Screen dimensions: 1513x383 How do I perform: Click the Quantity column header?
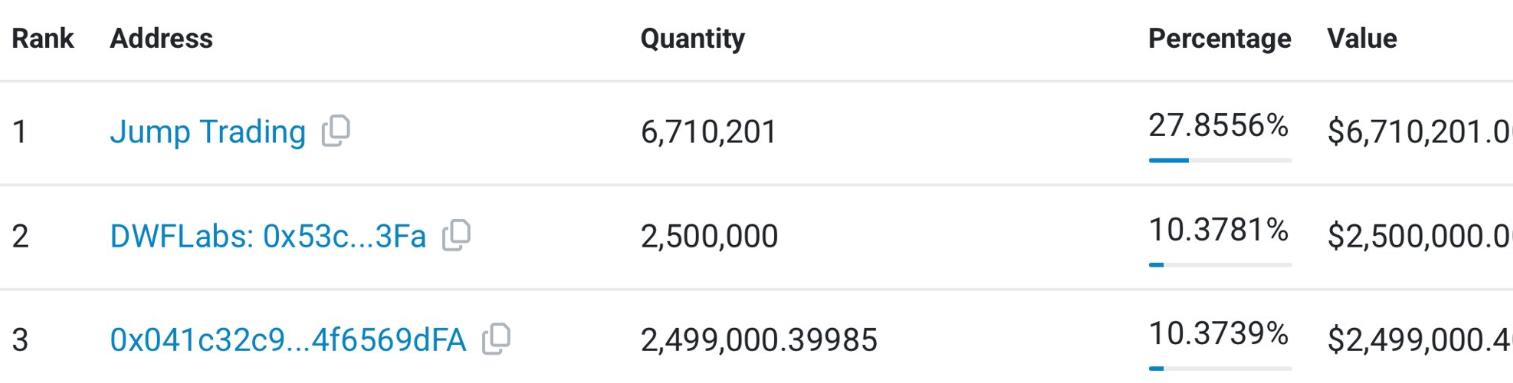coord(692,39)
